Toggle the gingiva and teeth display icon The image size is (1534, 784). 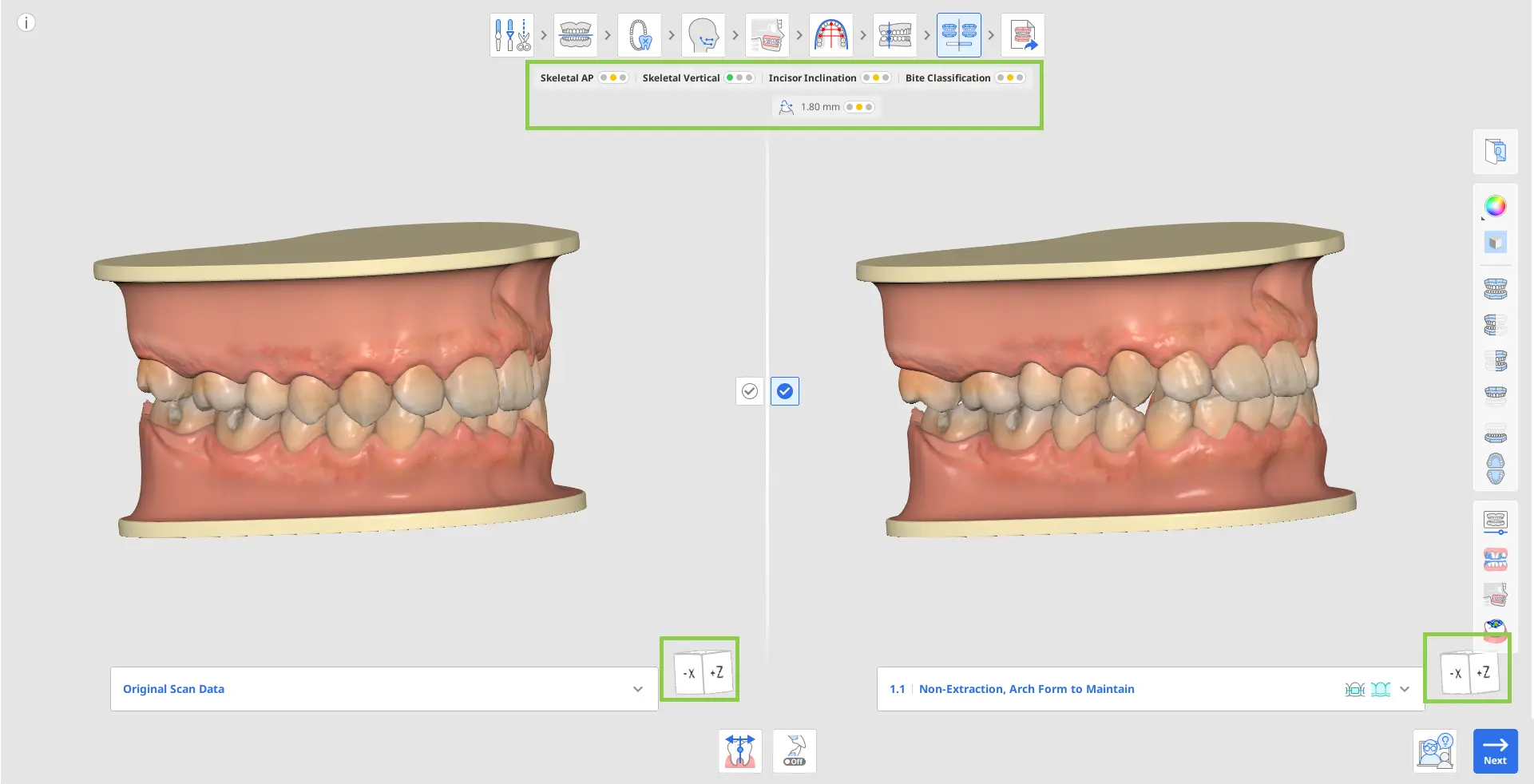tap(1496, 559)
